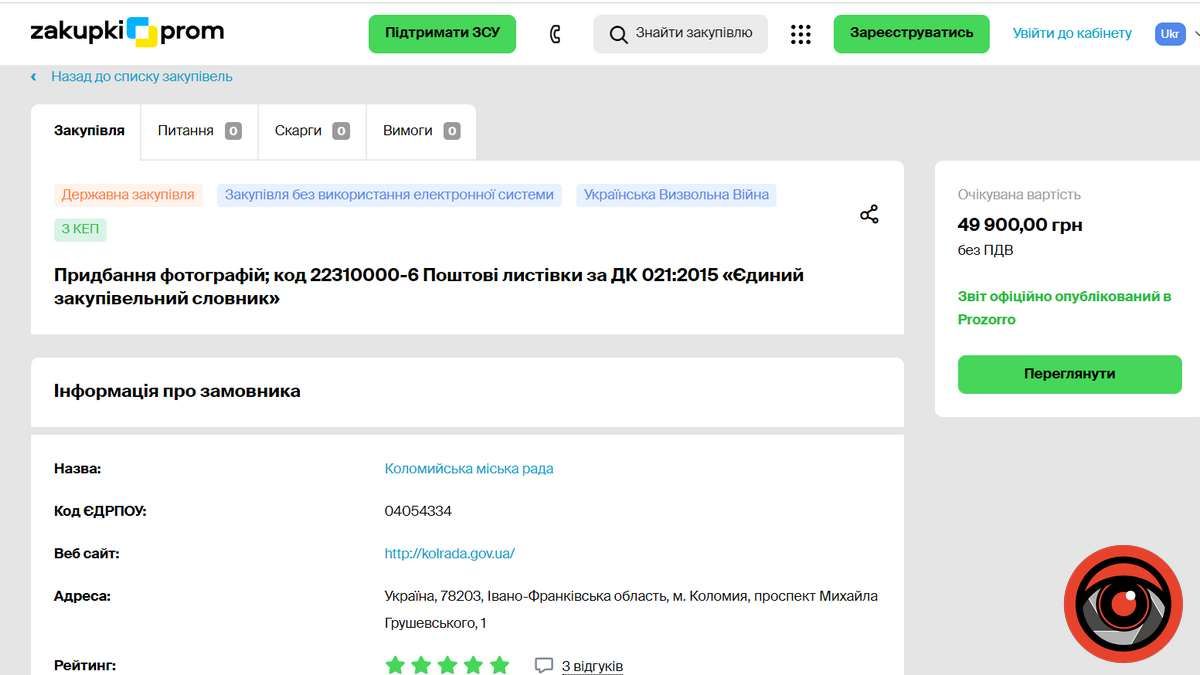Click the speech-bubble icon next to reviews
Viewport: 1200px width, 675px height.
[544, 664]
